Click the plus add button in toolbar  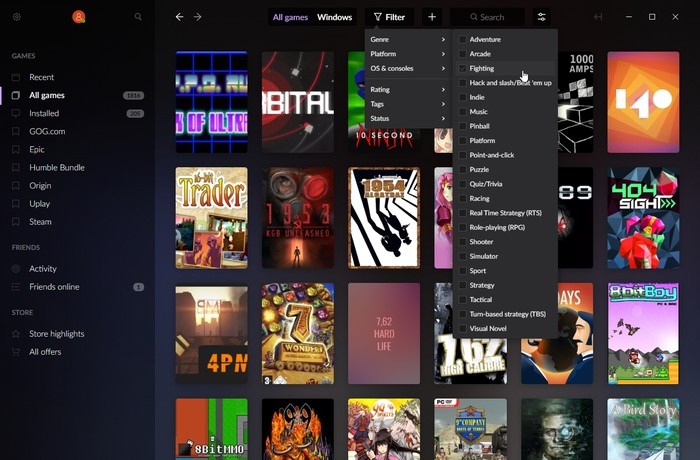tap(432, 17)
